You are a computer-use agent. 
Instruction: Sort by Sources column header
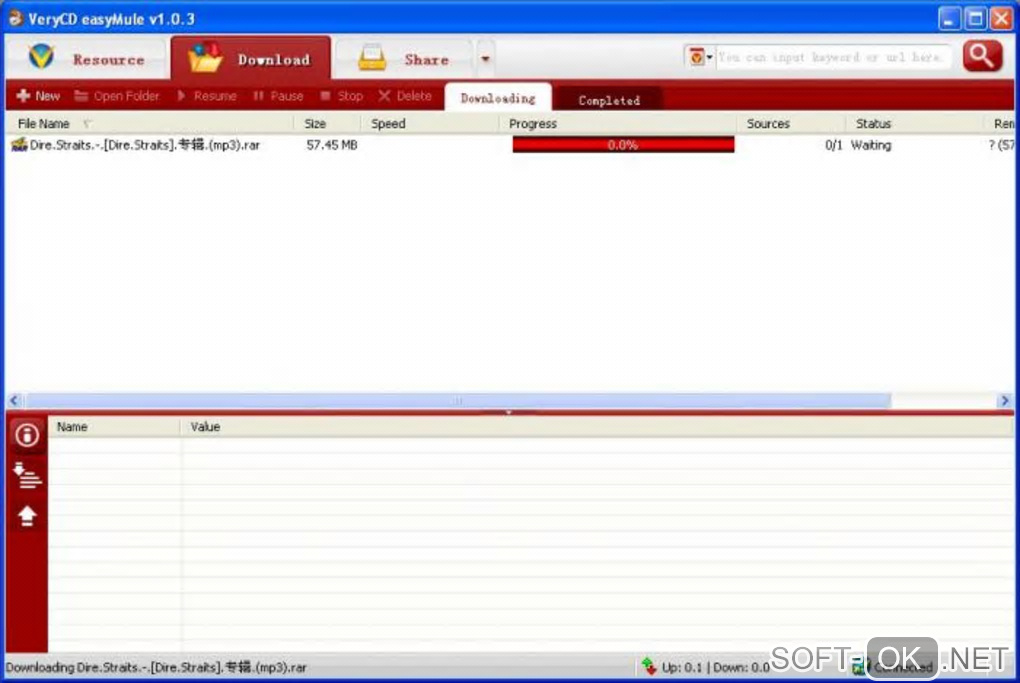coord(791,124)
